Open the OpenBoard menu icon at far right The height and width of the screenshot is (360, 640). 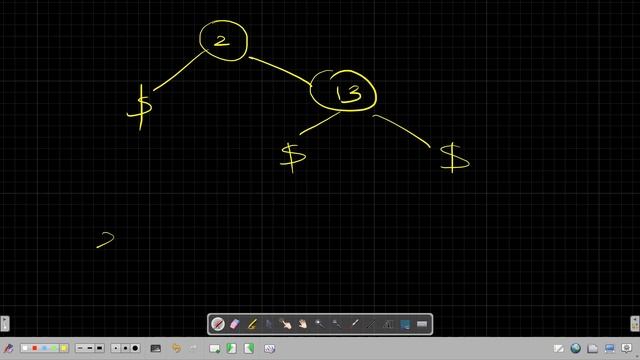[x=627, y=348]
